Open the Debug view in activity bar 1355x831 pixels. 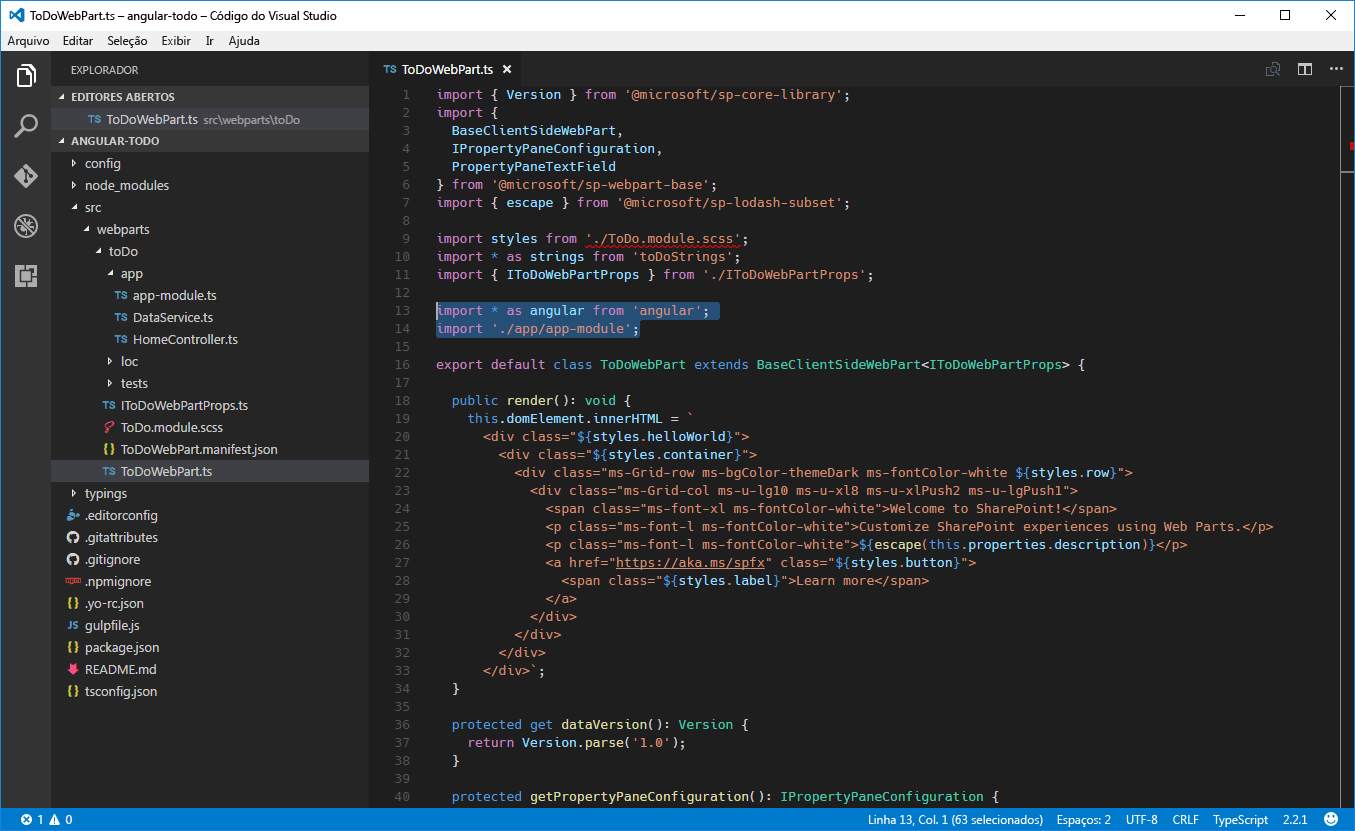(26, 226)
